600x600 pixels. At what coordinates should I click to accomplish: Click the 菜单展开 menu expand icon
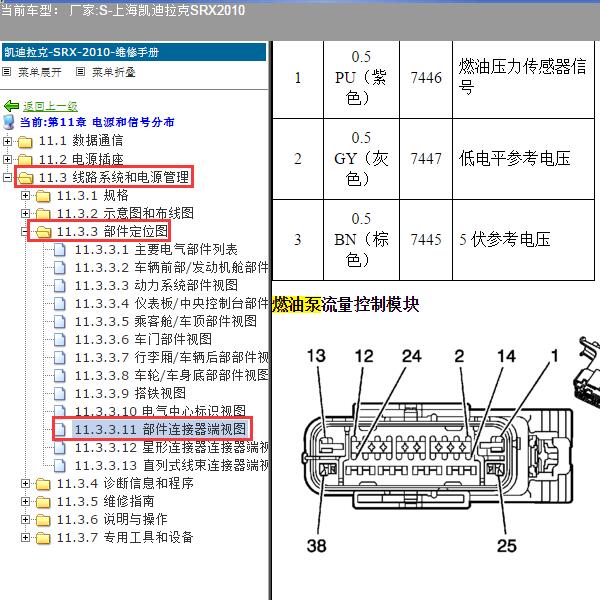pyautogui.click(x=6, y=72)
